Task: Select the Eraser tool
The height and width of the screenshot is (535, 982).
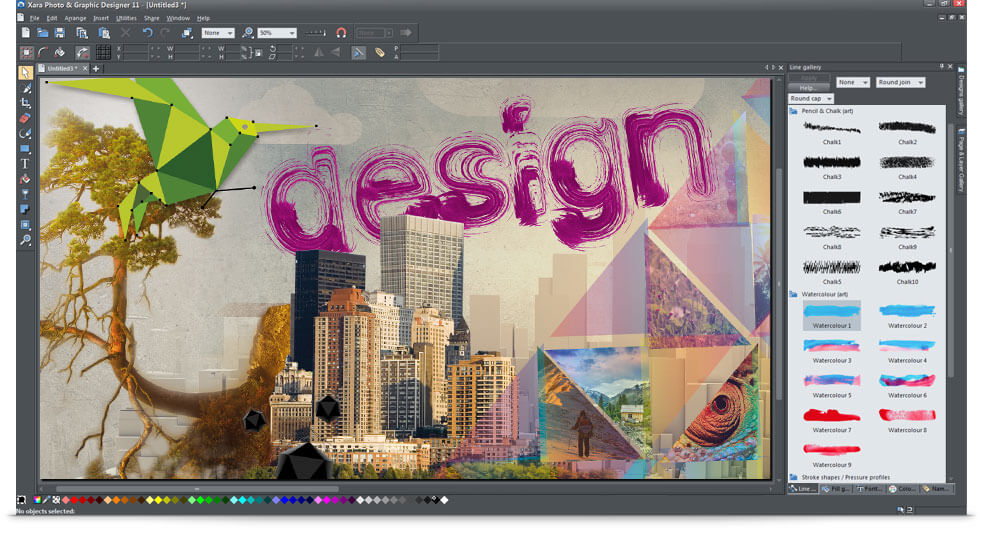Action: pyautogui.click(x=25, y=118)
